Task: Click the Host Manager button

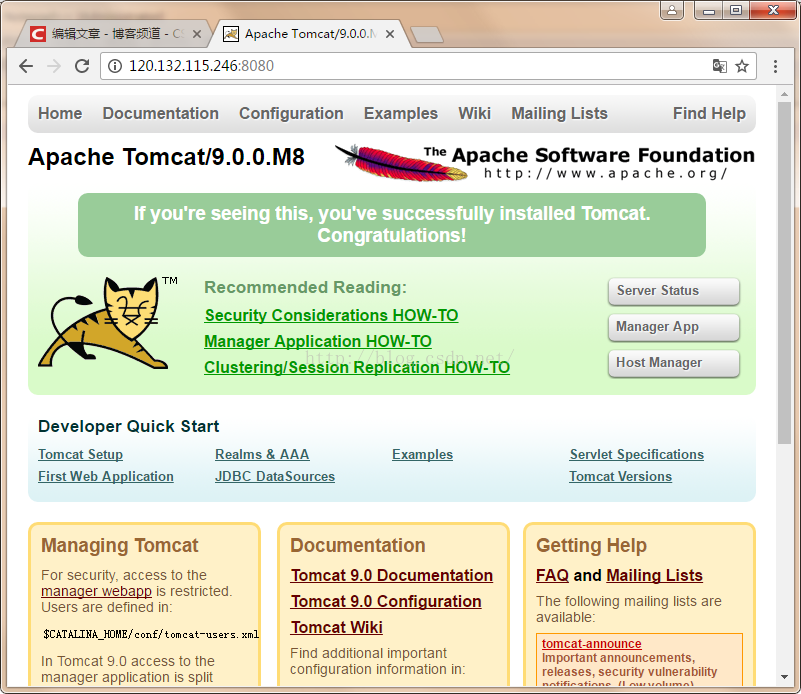Action: tap(674, 363)
